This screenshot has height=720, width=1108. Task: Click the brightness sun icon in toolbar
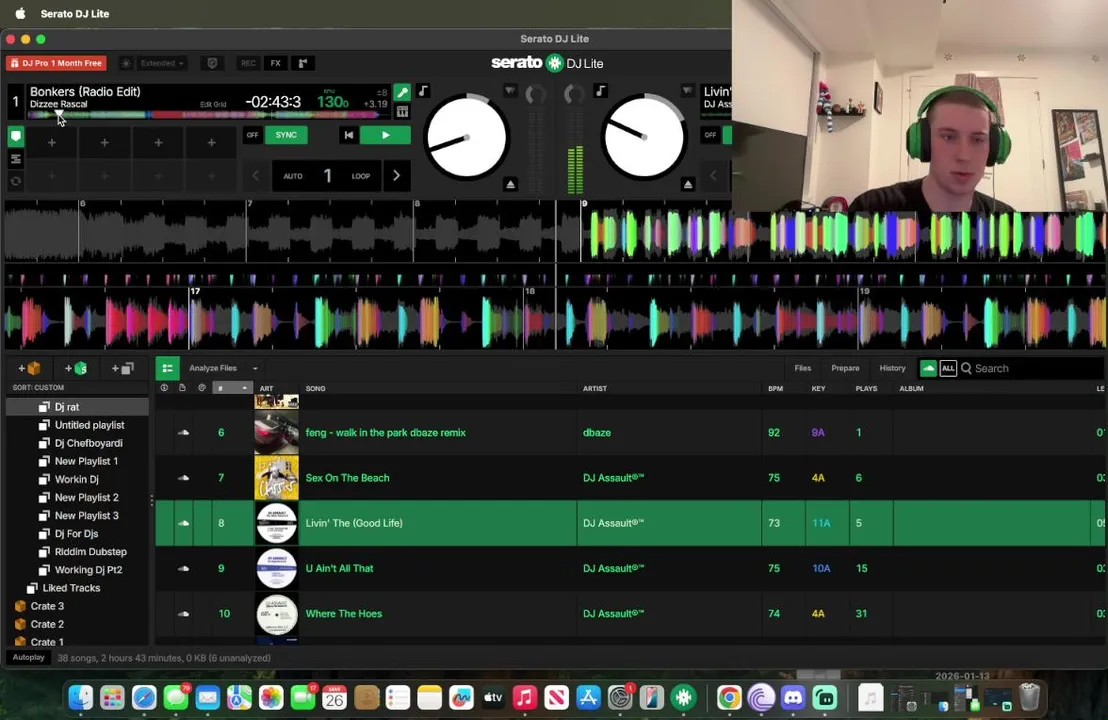[126, 63]
